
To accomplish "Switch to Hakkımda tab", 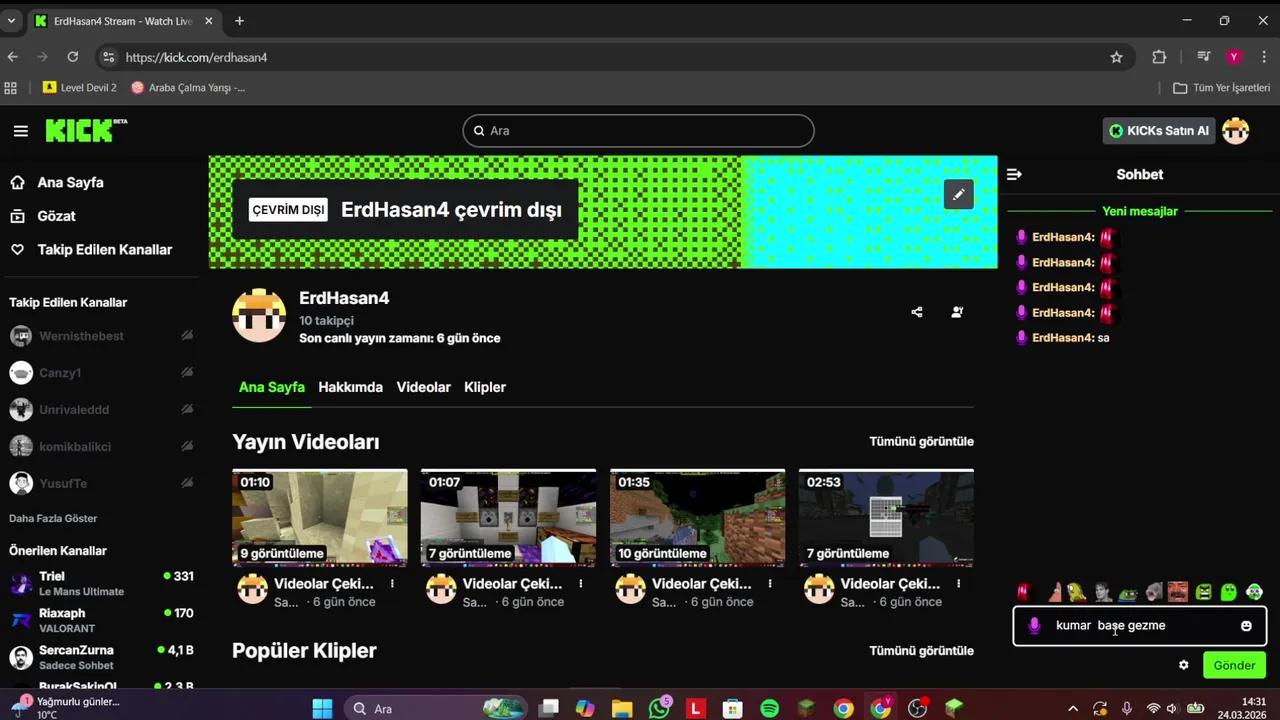I will click(350, 387).
